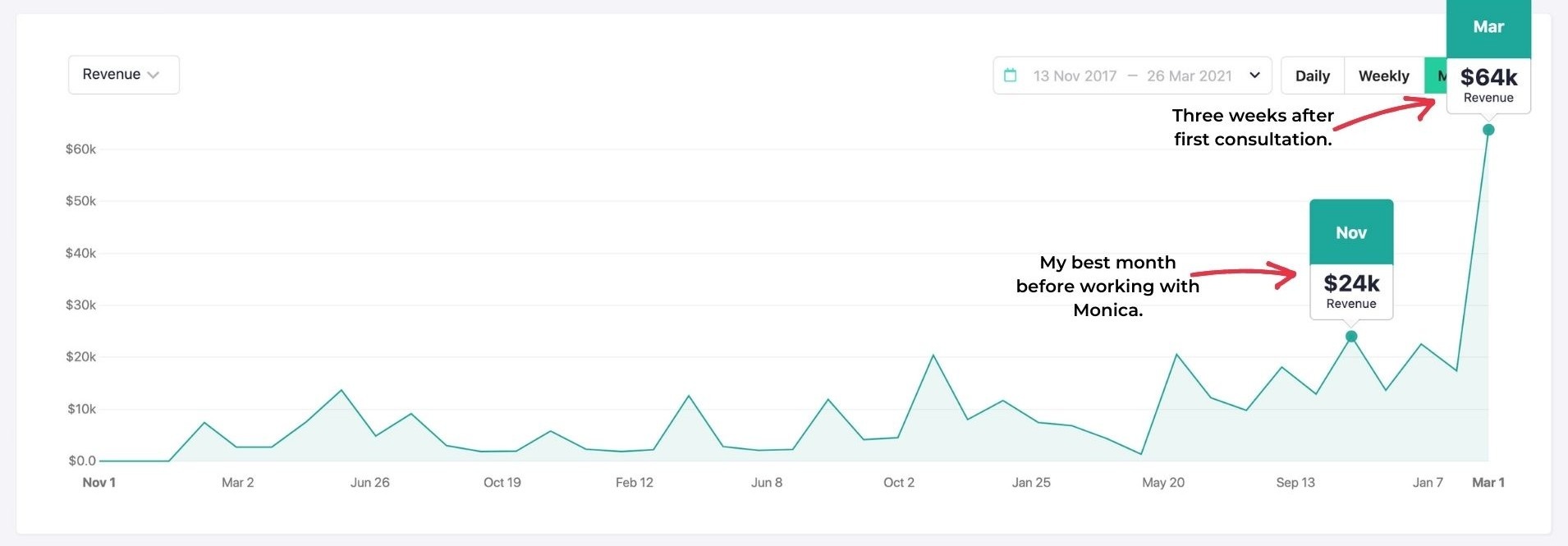Click the Jun 26 x-axis label
Image resolution: width=1568 pixels, height=546 pixels.
click(x=369, y=483)
